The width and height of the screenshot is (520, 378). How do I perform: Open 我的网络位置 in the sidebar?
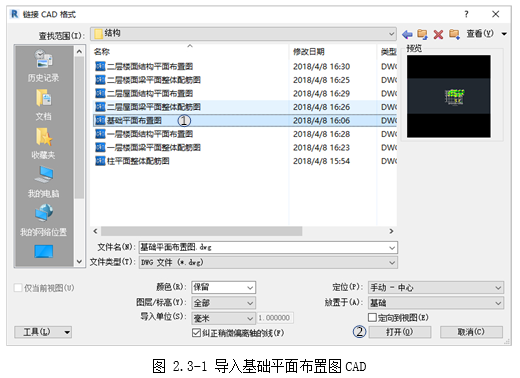[x=44, y=220]
